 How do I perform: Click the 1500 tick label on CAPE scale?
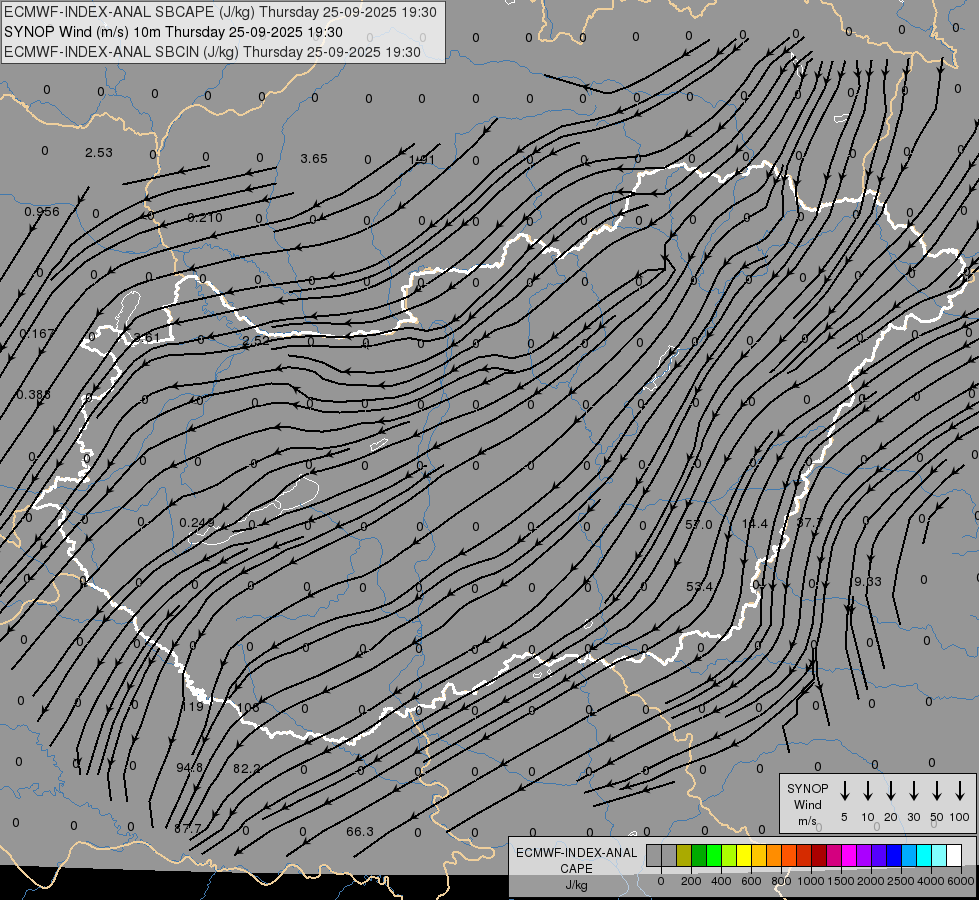pyautogui.click(x=840, y=881)
